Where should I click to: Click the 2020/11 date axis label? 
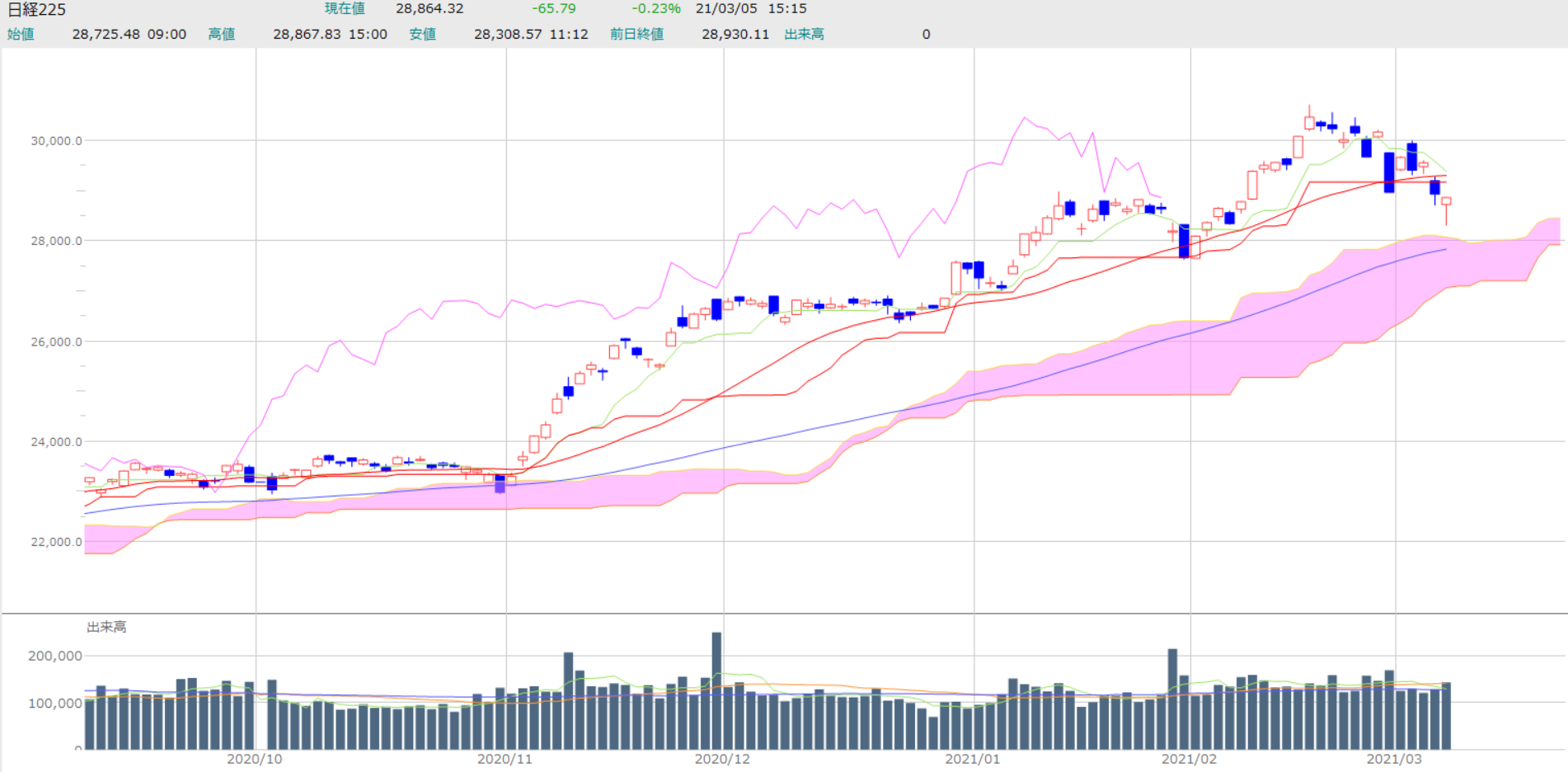(505, 759)
